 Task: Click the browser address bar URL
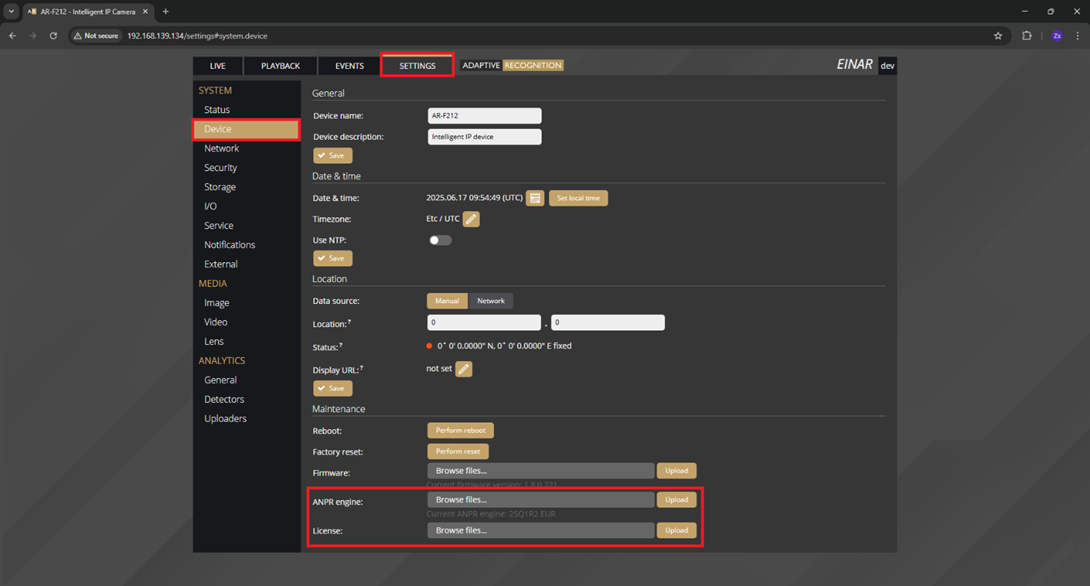pos(197,36)
